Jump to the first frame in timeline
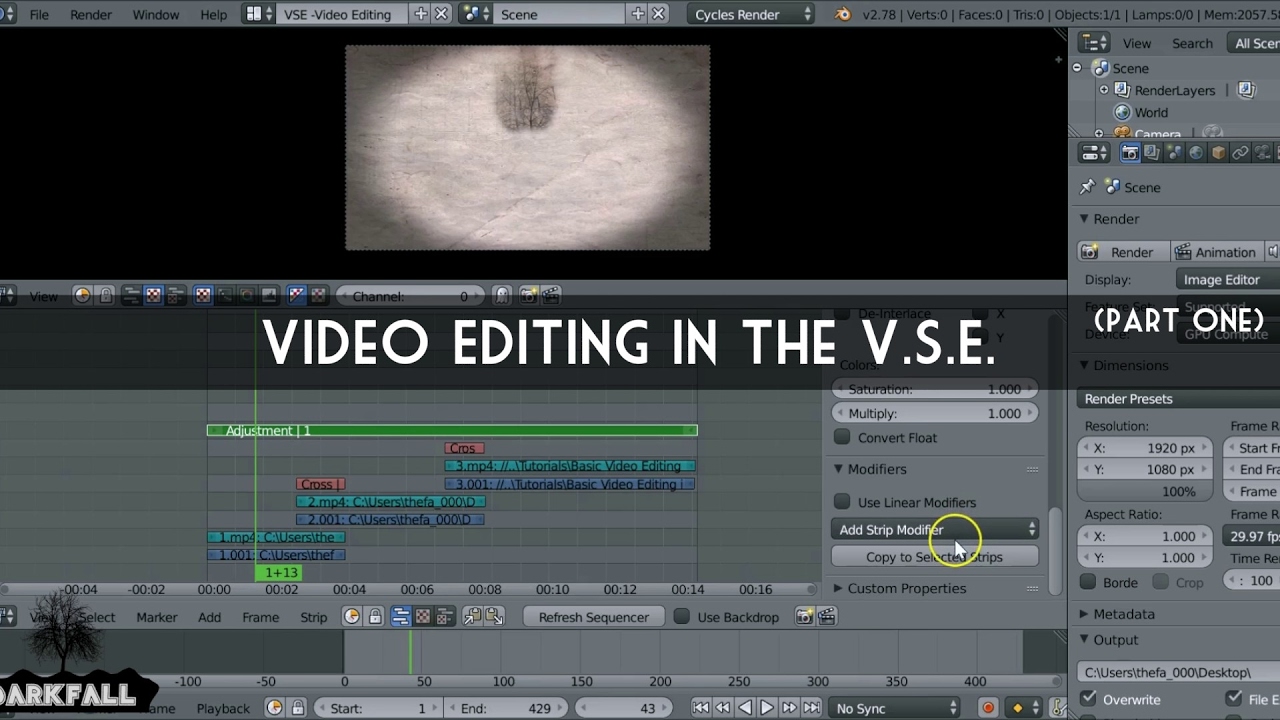The width and height of the screenshot is (1280, 720). tap(700, 708)
